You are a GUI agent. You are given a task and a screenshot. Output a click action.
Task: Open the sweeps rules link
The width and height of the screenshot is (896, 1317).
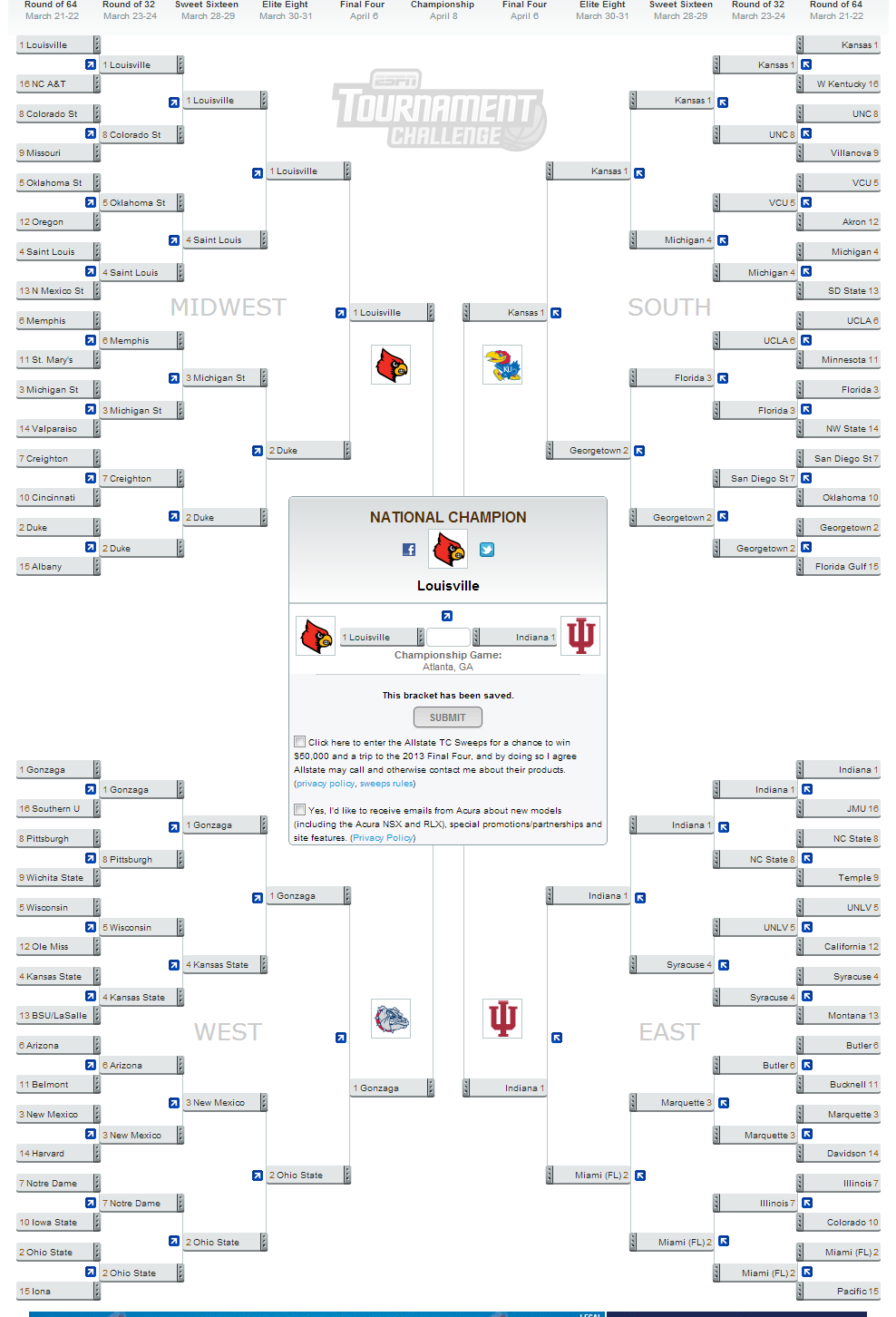click(386, 784)
